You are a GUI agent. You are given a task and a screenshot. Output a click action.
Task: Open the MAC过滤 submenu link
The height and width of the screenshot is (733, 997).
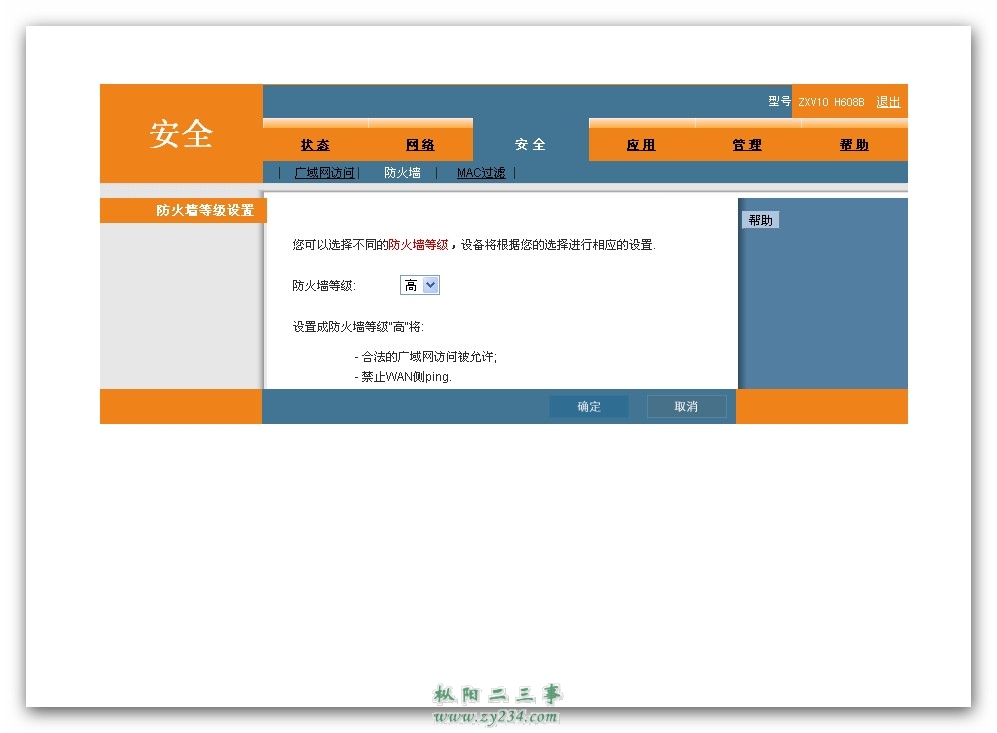[x=481, y=172]
